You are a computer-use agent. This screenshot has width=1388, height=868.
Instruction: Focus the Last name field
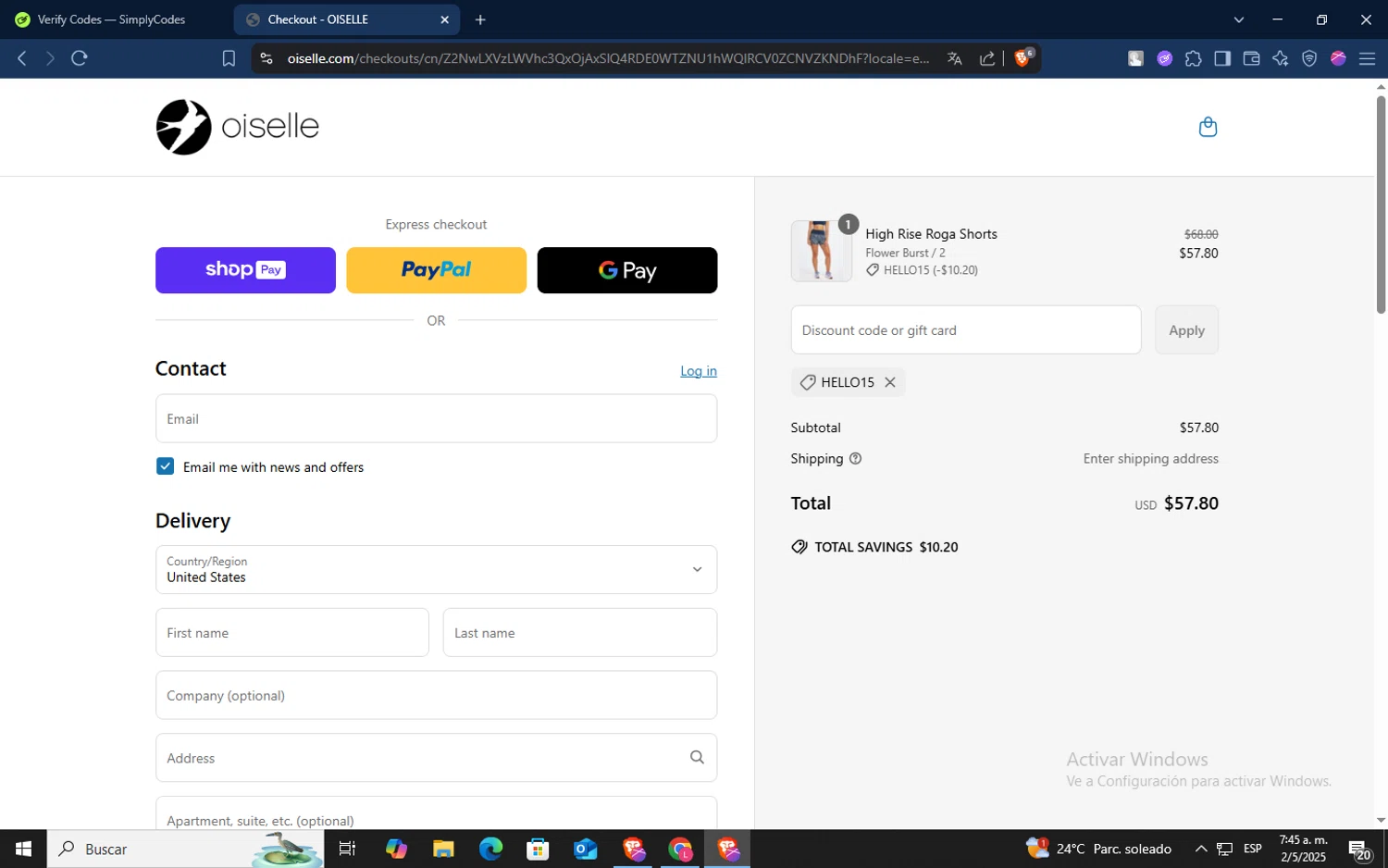click(x=580, y=632)
